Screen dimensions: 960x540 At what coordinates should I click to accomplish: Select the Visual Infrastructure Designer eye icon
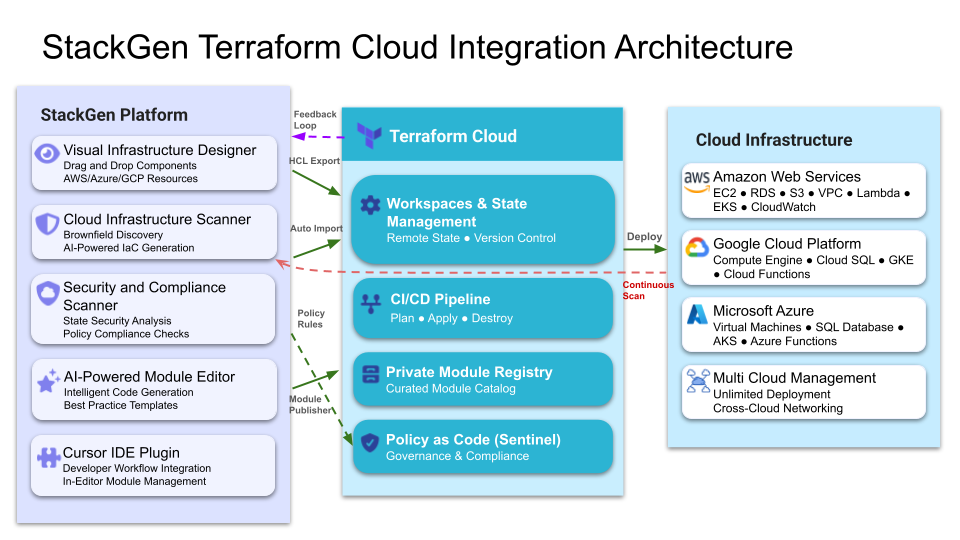point(47,153)
